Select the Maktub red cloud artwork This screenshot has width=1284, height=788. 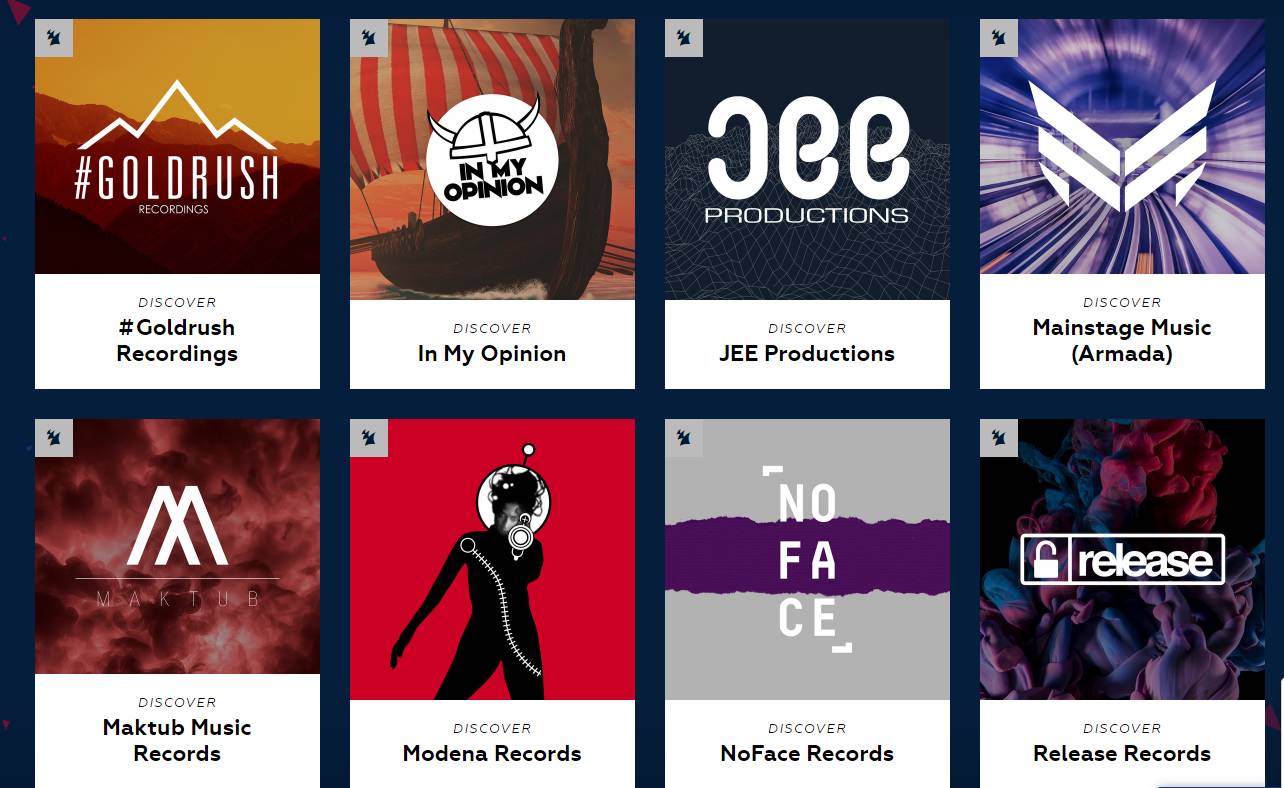(177, 547)
